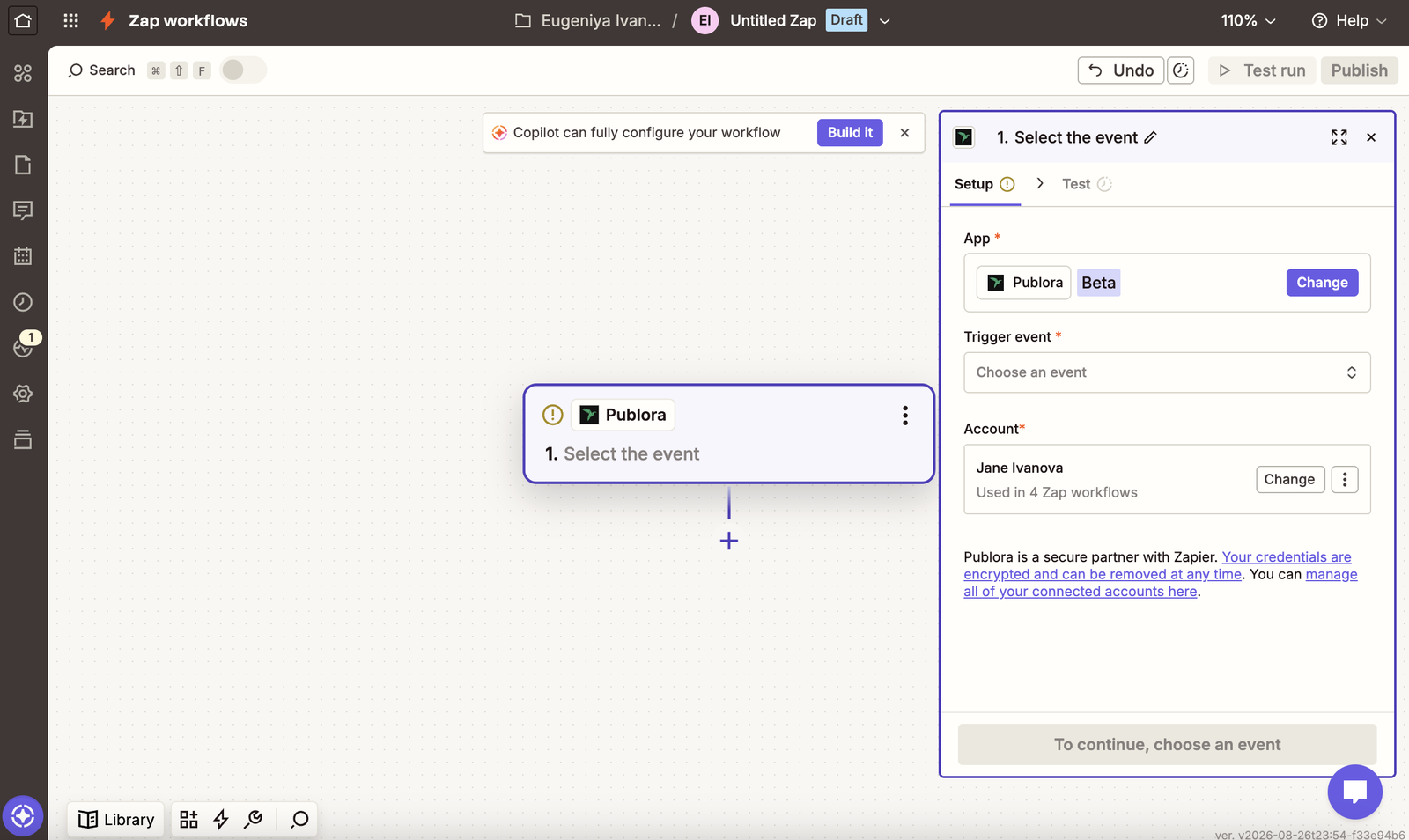Open the history clock icon in sidebar
Screen dimensions: 1409x840
point(23,302)
